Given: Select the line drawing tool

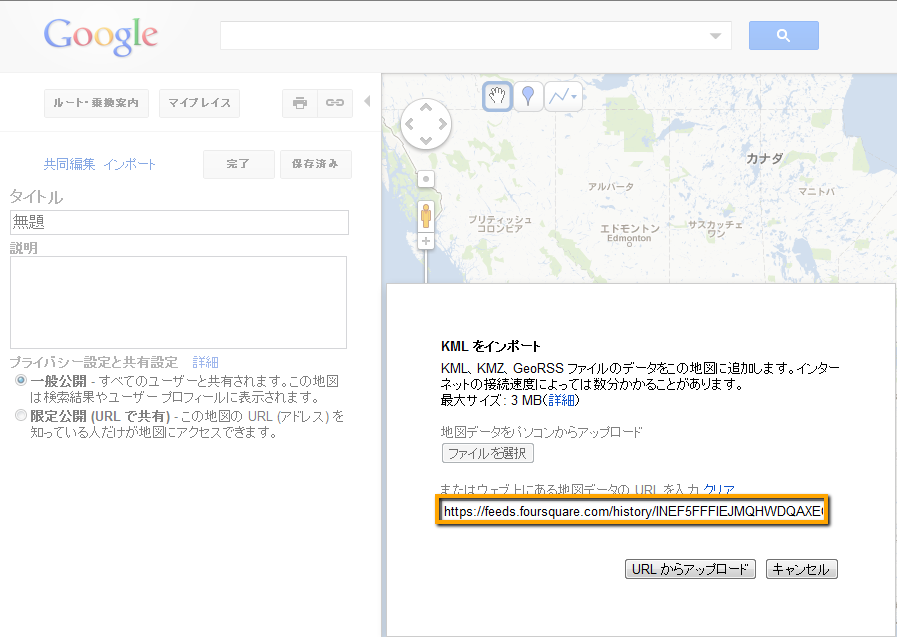Looking at the screenshot, I should point(564,96).
